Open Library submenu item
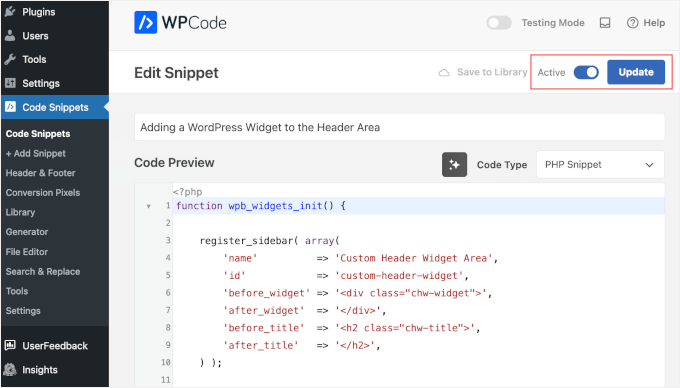 [x=20, y=212]
